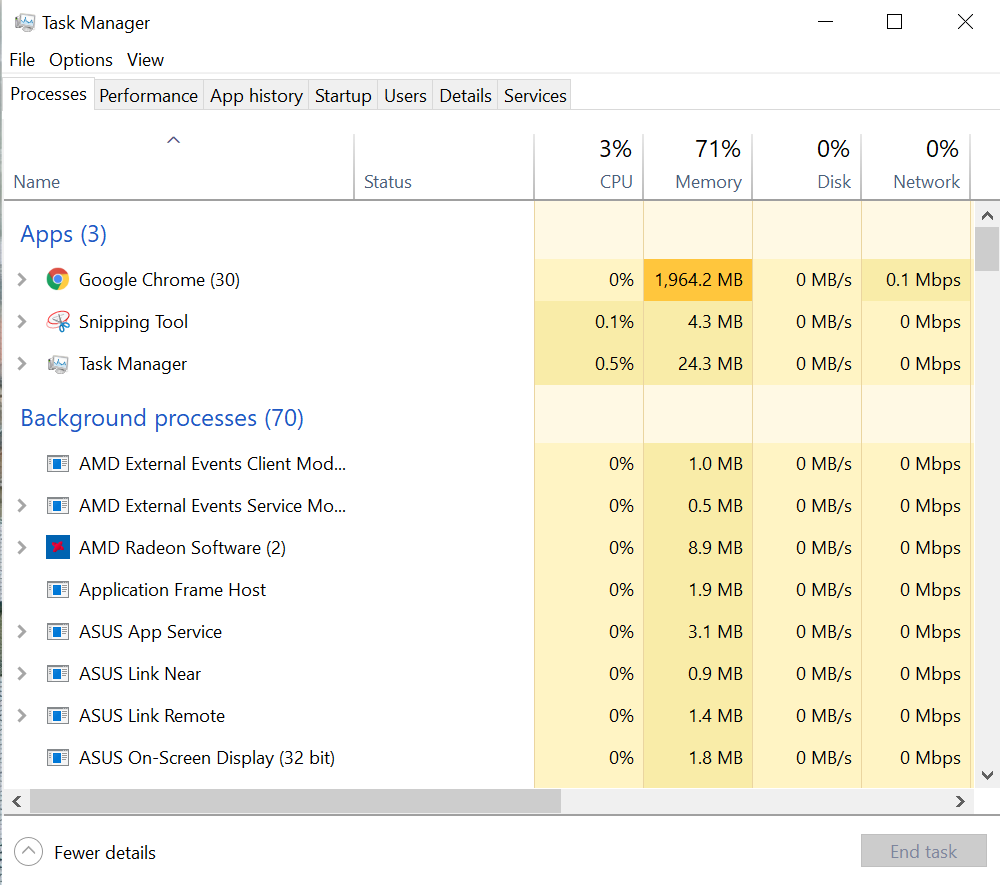This screenshot has height=885, width=1000.
Task: Open the Startup tab
Action: [343, 96]
